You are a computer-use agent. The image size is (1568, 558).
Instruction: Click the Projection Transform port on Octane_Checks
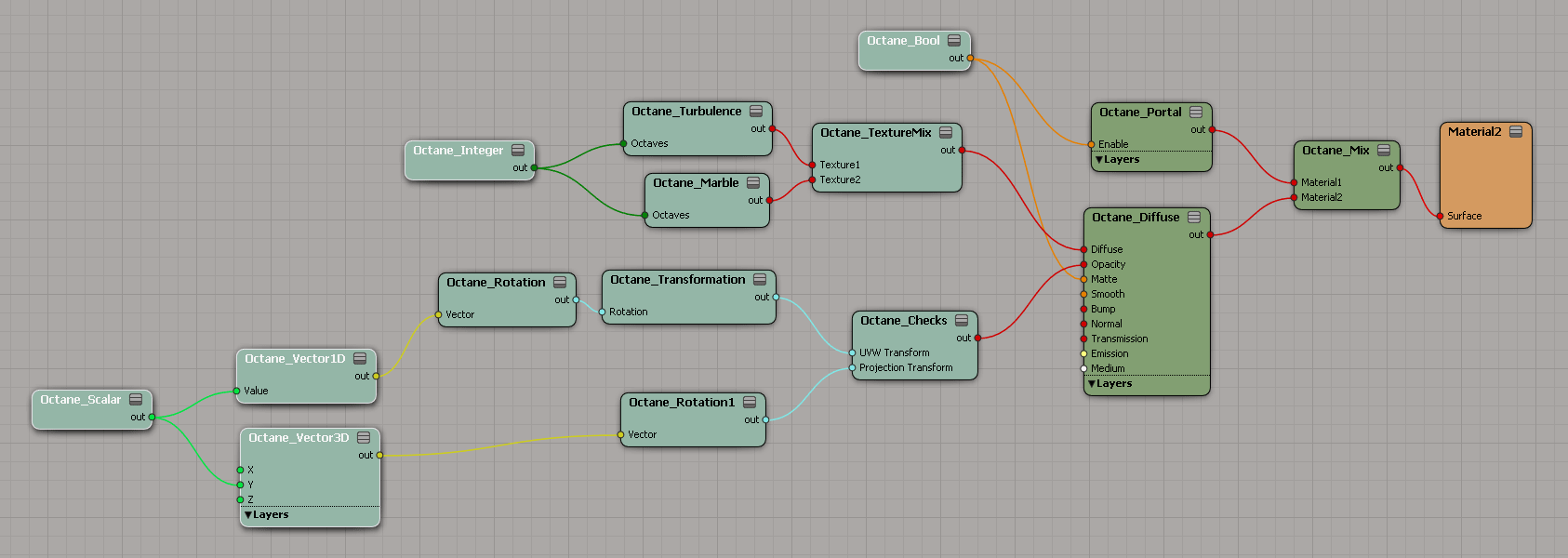coord(852,367)
